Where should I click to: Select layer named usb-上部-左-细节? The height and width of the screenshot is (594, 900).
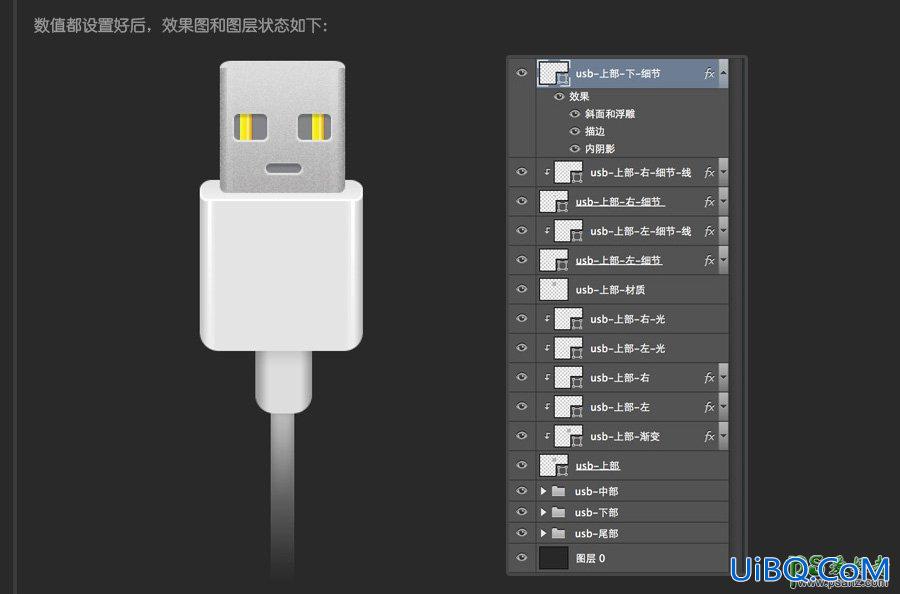tap(619, 261)
